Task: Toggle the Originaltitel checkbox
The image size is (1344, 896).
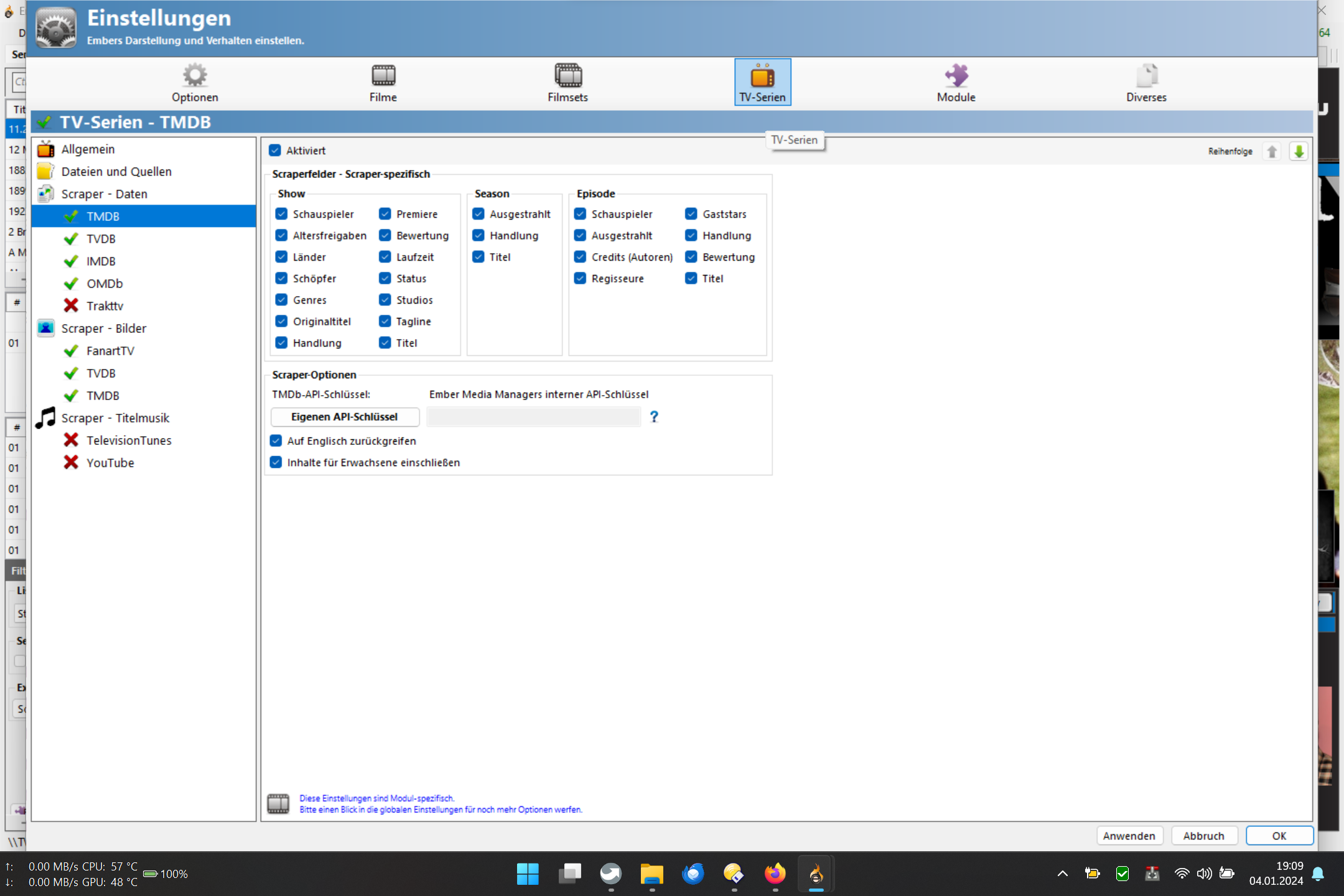Action: click(x=281, y=321)
